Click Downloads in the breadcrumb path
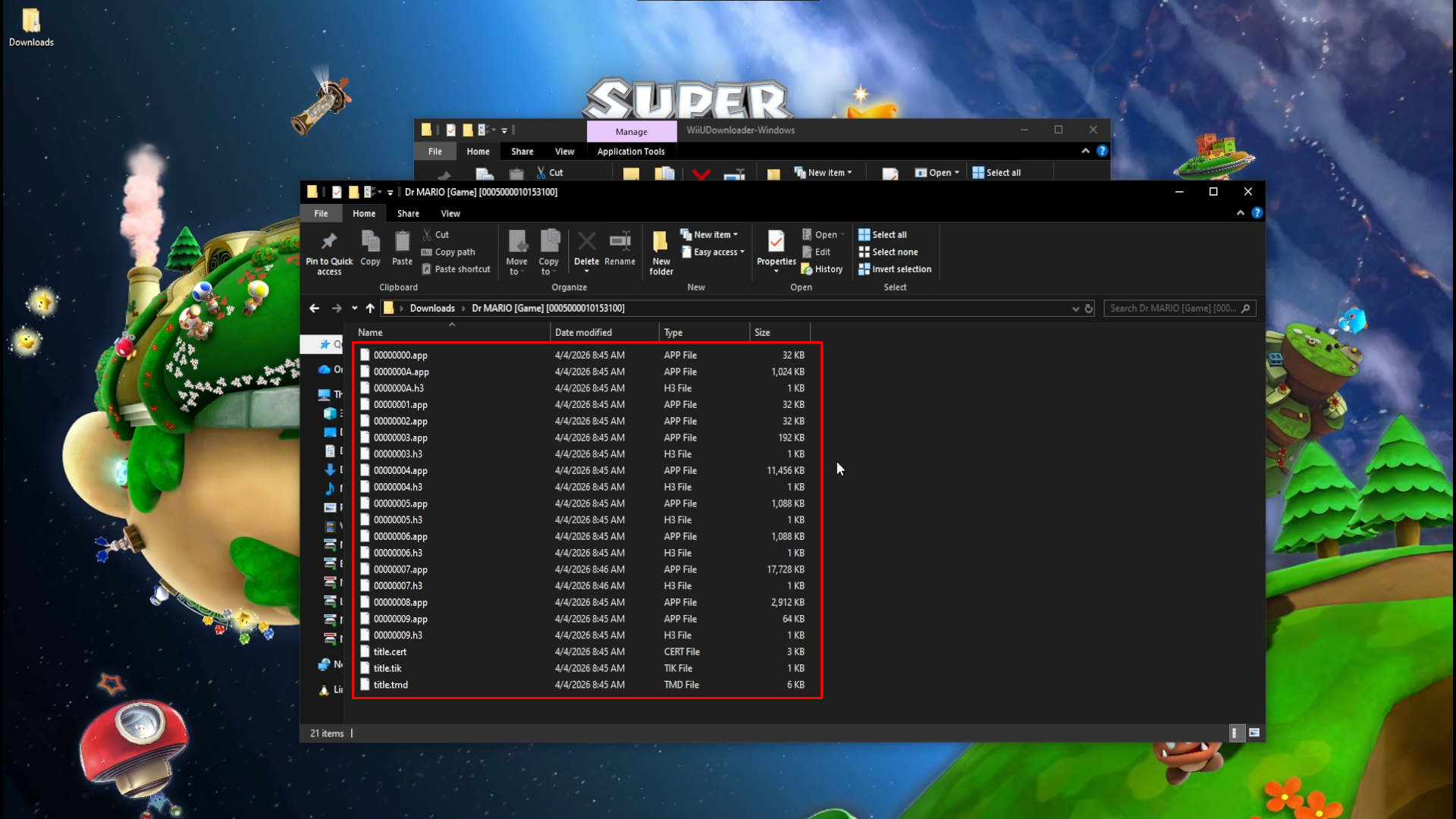1456x819 pixels. tap(432, 309)
